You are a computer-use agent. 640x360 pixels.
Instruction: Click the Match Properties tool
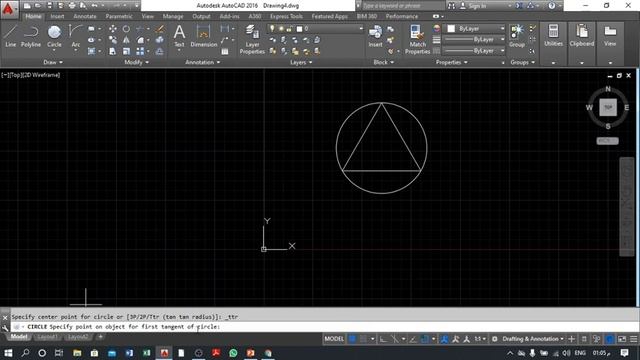coord(417,40)
